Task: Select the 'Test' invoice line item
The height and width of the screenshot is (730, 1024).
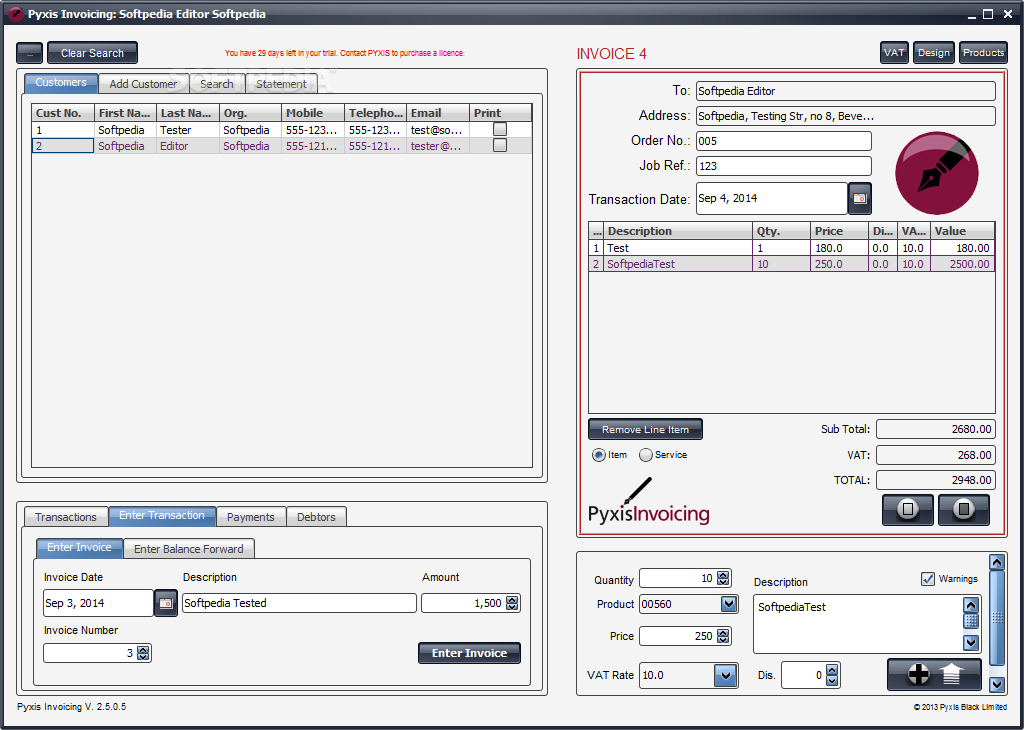Action: tap(792, 247)
